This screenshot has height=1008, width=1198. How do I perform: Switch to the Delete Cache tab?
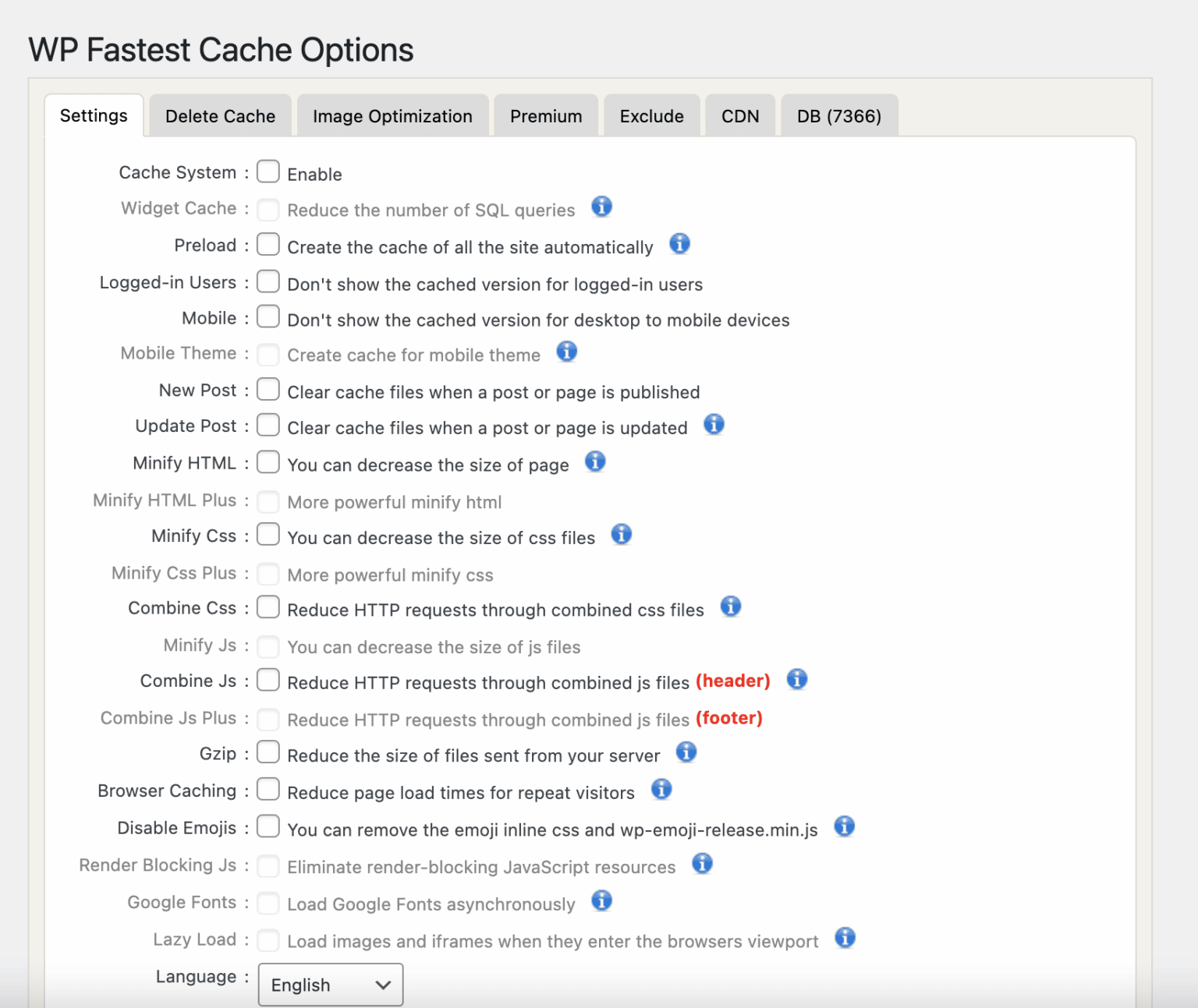pyautogui.click(x=220, y=115)
